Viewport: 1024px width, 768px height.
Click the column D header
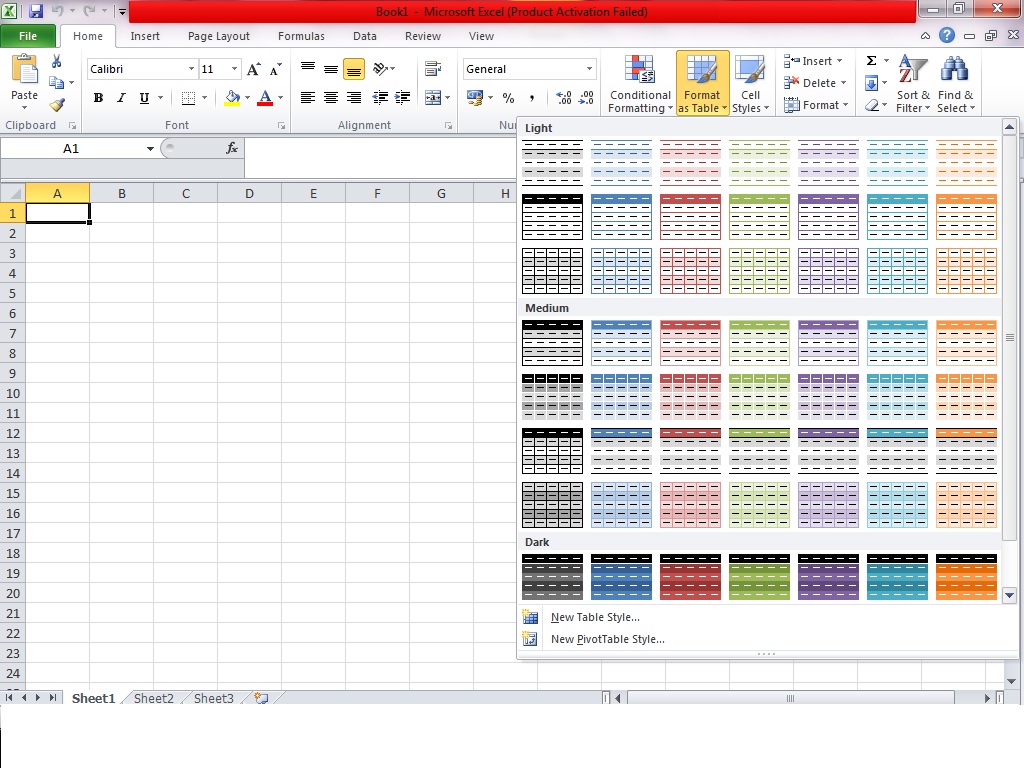tap(249, 193)
